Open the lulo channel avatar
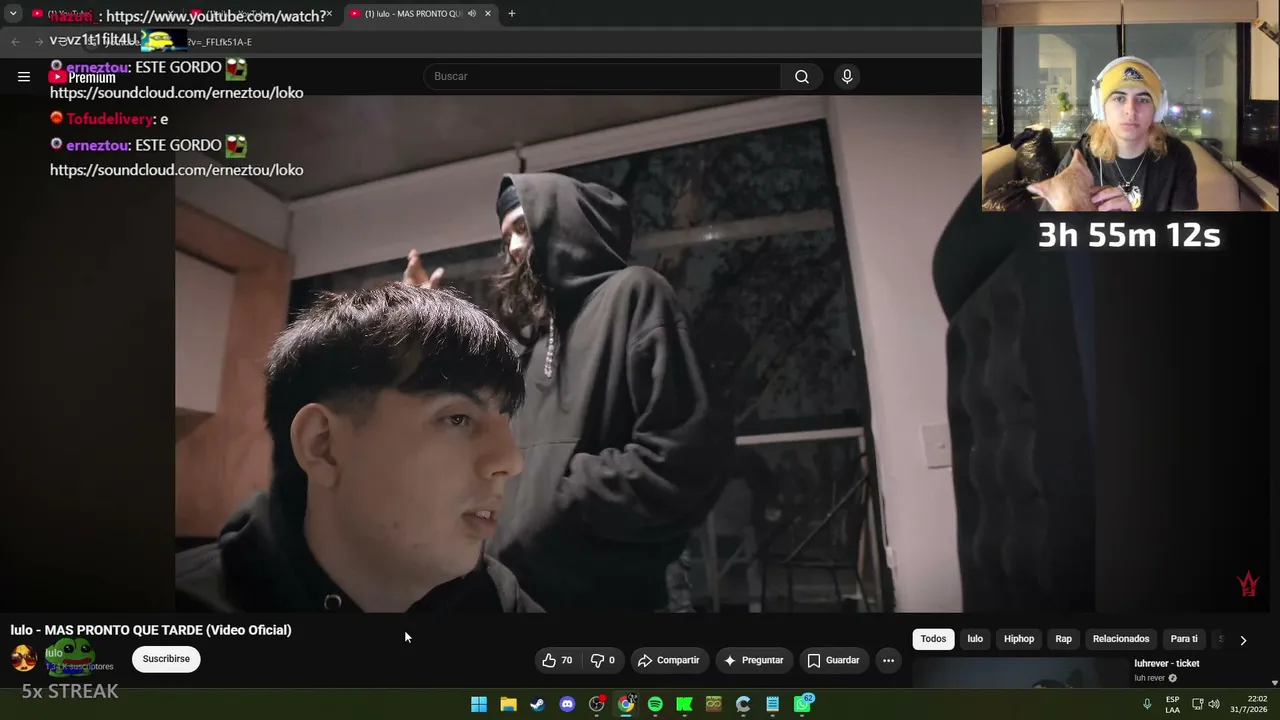 tap(23, 658)
